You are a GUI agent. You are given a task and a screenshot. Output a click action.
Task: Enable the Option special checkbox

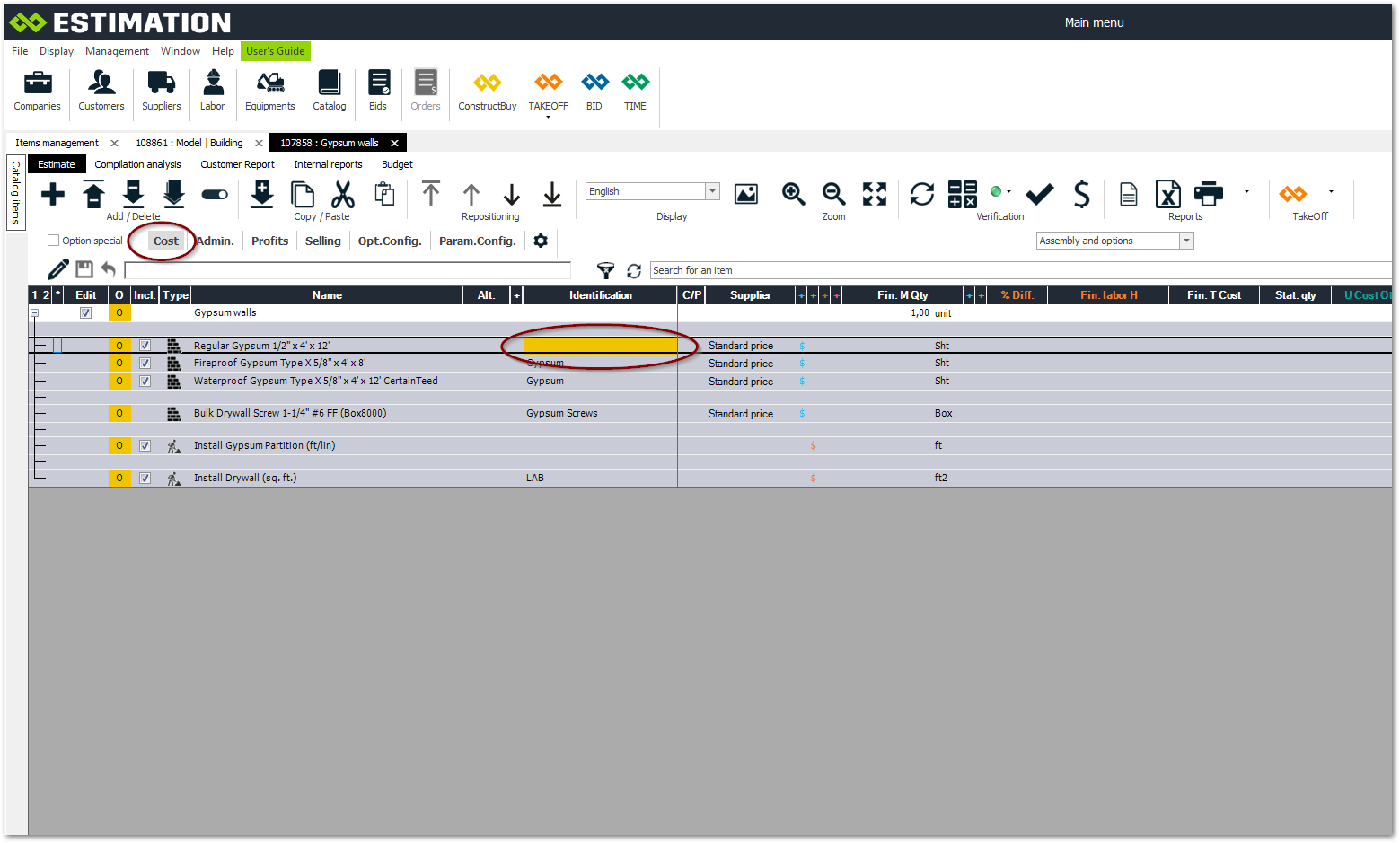pyautogui.click(x=54, y=241)
